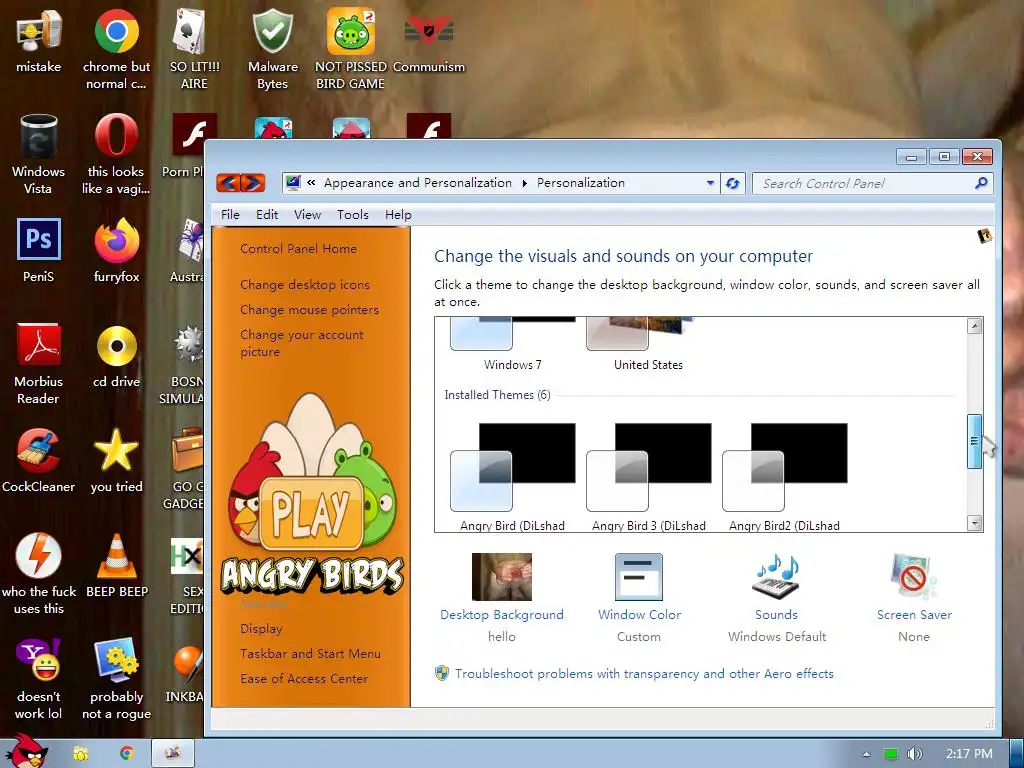This screenshot has width=1024, height=768.
Task: Click the taskbar volume speaker icon
Action: pyautogui.click(x=914, y=754)
